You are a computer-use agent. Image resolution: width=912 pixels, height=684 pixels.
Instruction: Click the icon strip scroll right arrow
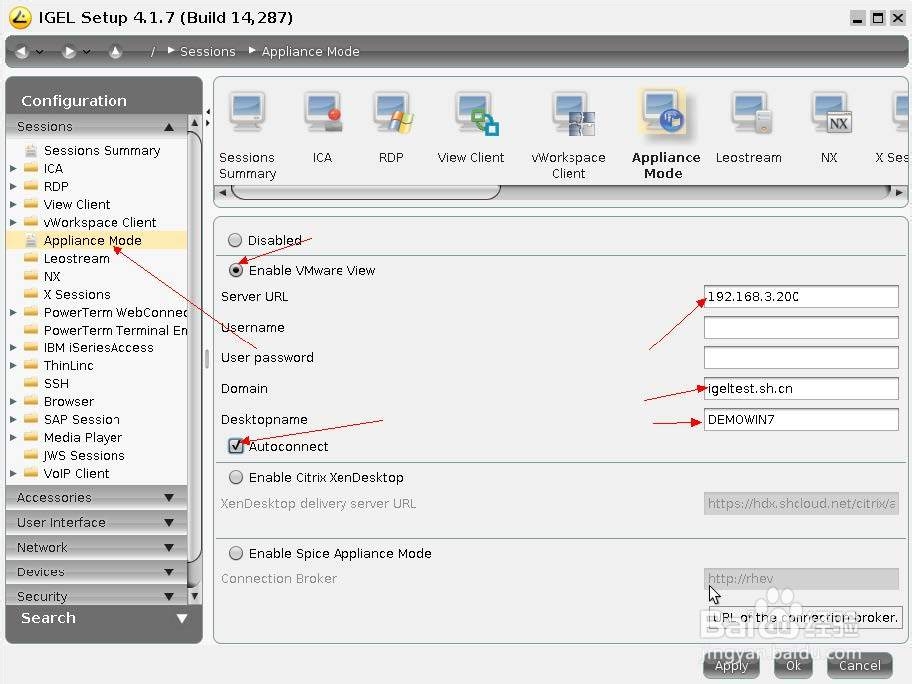tap(899, 192)
